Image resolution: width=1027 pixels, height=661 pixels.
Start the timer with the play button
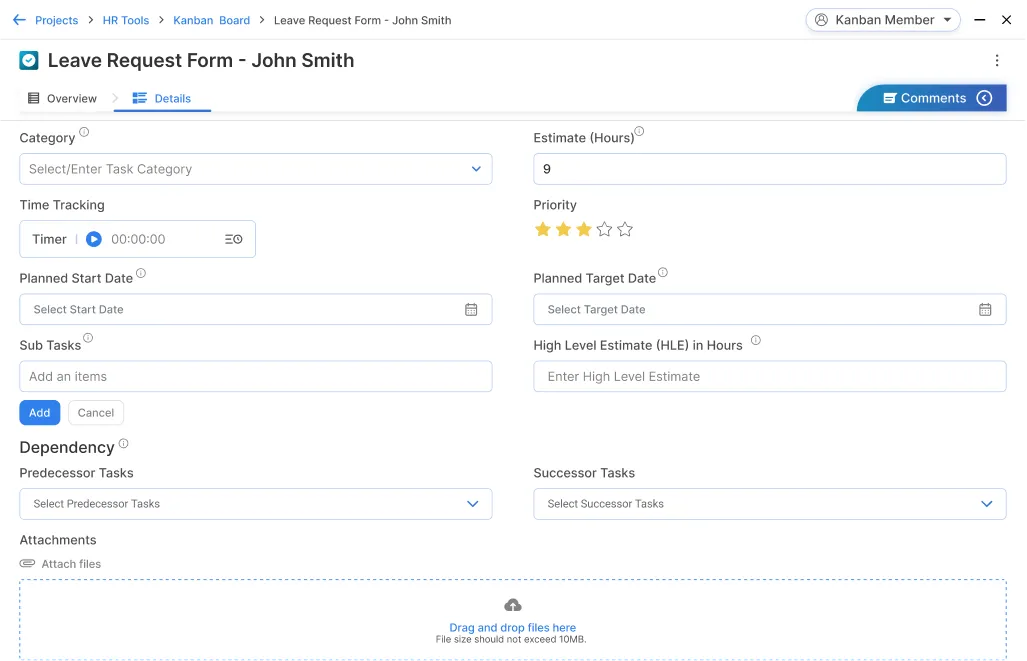pyautogui.click(x=94, y=239)
